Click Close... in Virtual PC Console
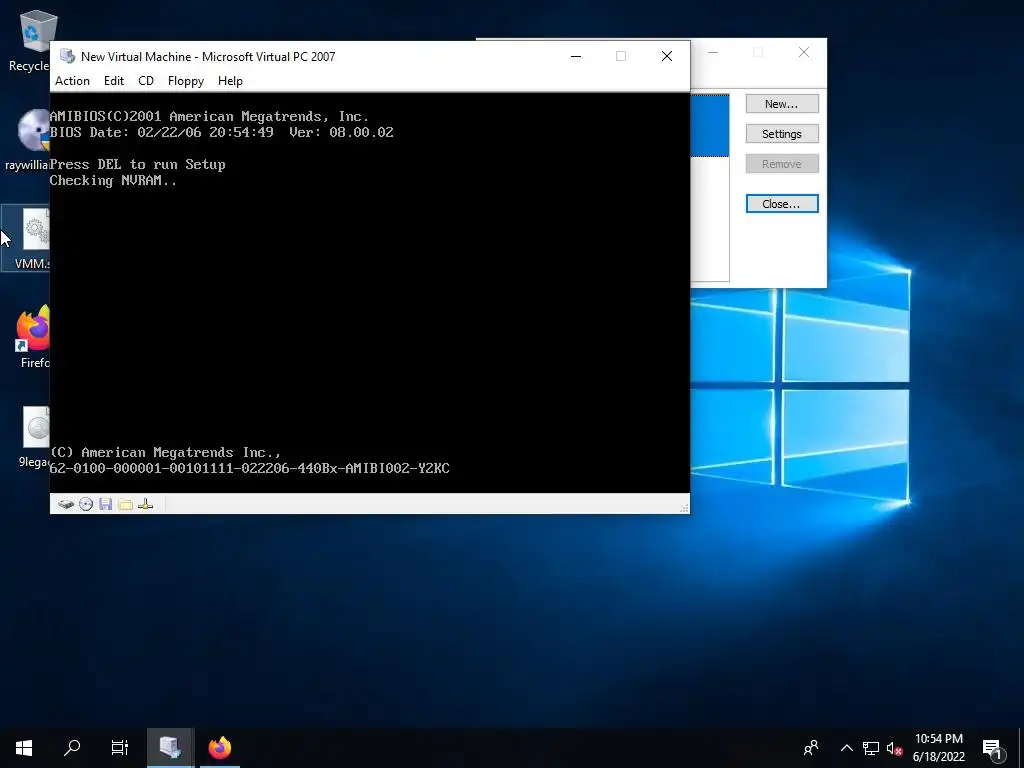This screenshot has width=1024, height=768. (x=782, y=204)
